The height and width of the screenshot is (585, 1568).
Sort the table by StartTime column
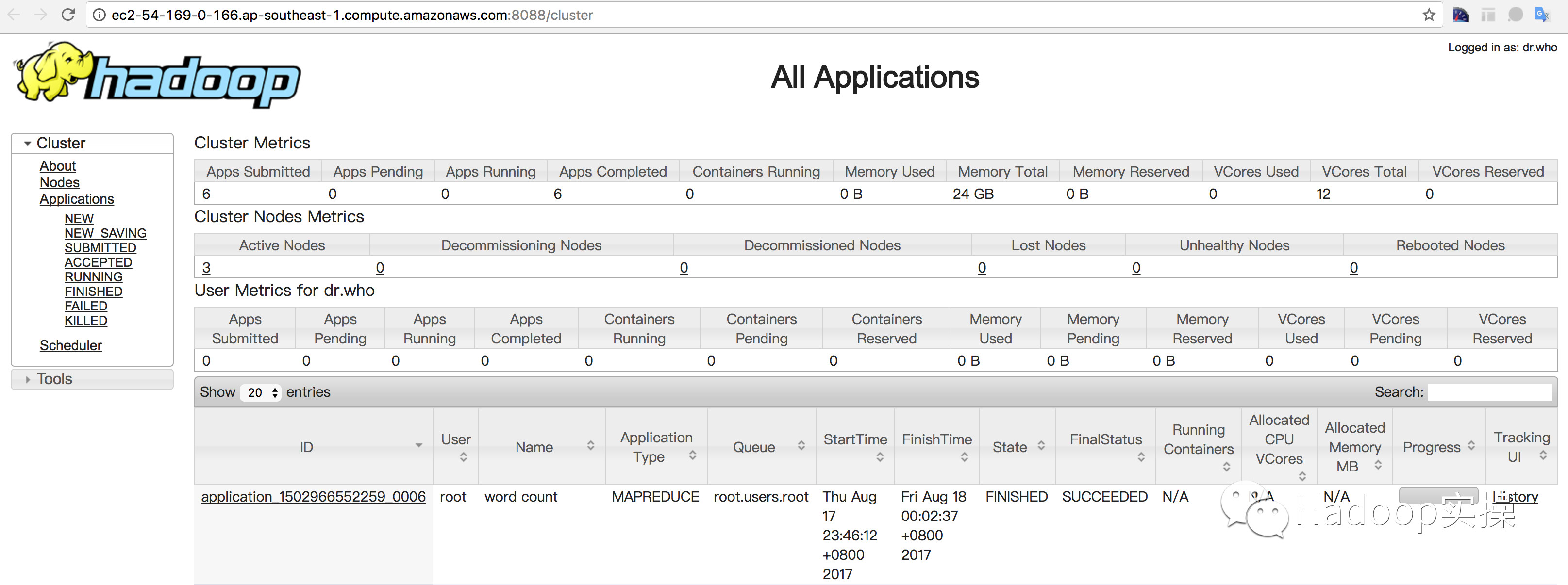tap(855, 447)
